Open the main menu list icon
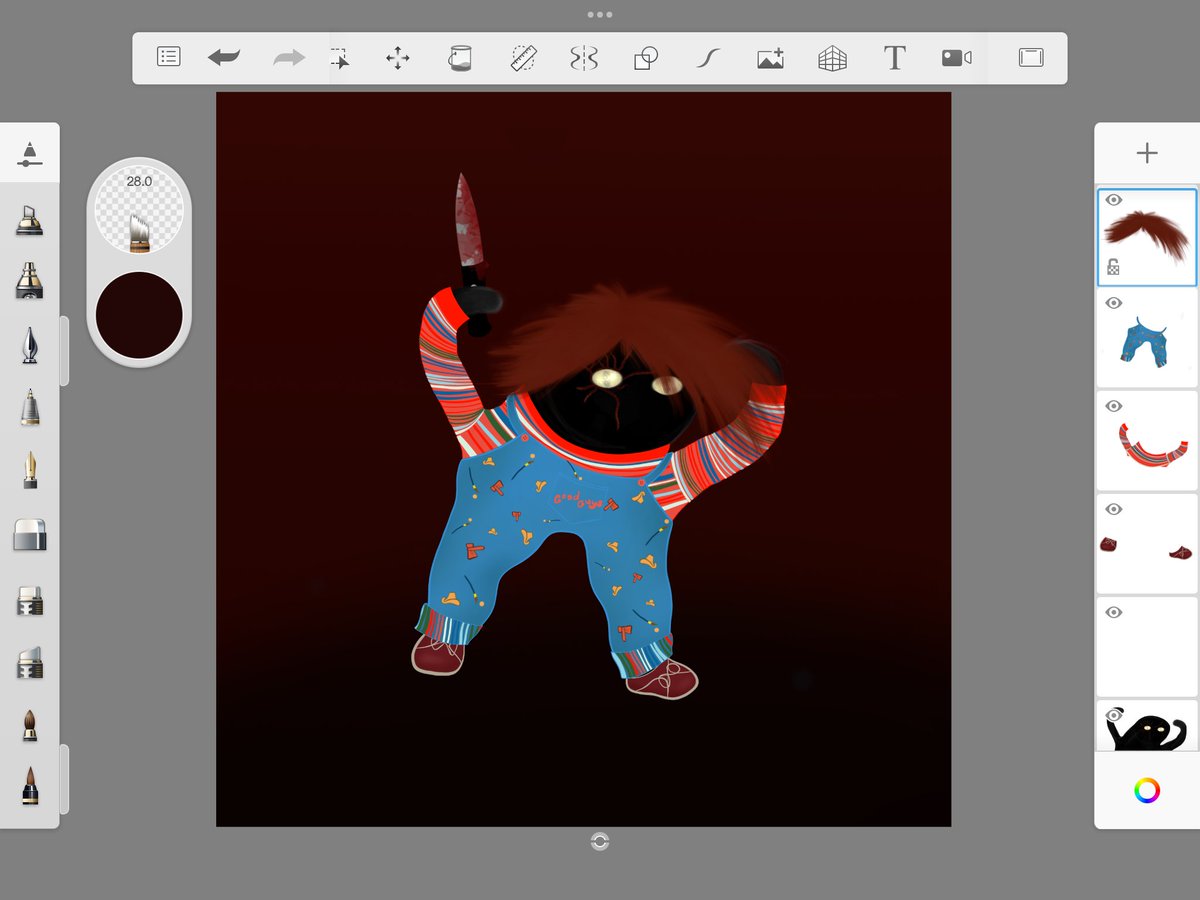This screenshot has width=1200, height=900. (169, 57)
